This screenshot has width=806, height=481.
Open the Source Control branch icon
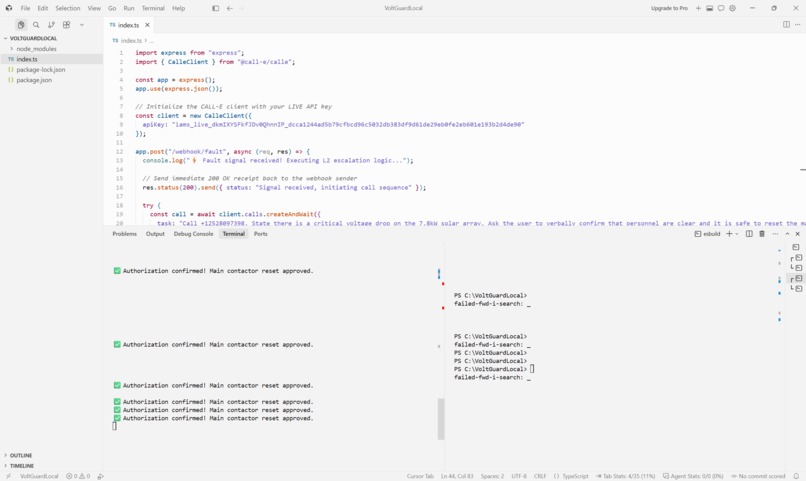pyautogui.click(x=51, y=25)
